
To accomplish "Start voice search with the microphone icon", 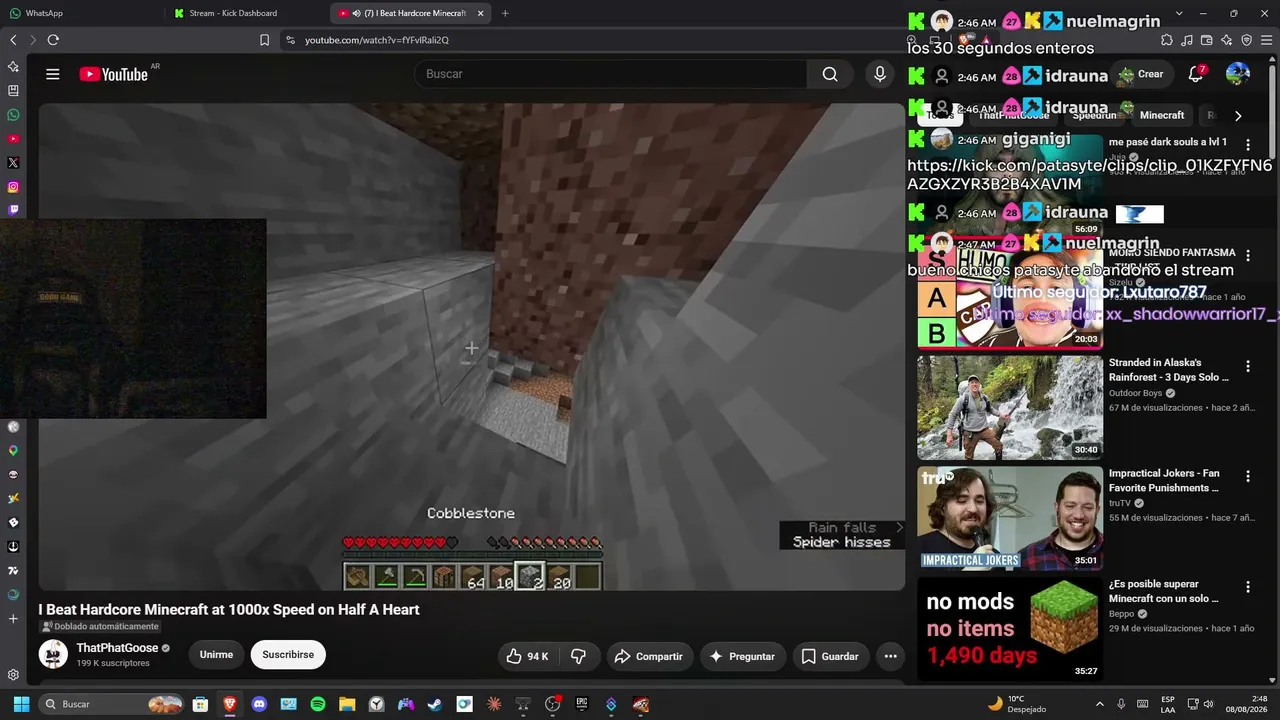I will [880, 74].
